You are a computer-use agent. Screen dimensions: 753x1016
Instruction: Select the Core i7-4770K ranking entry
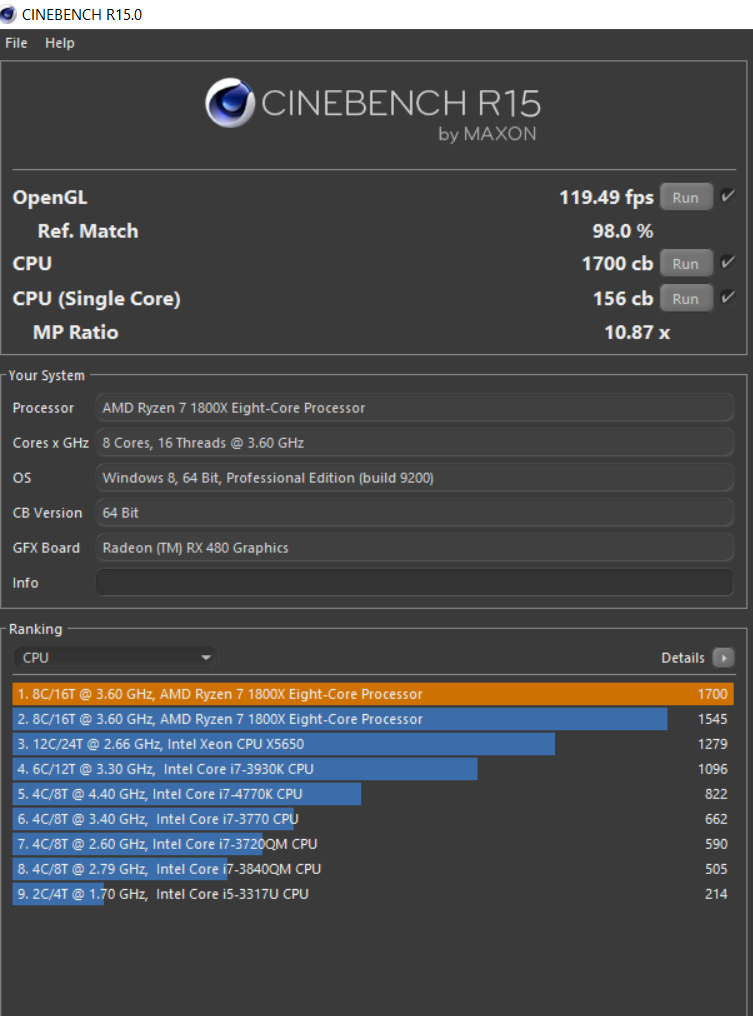tap(373, 794)
